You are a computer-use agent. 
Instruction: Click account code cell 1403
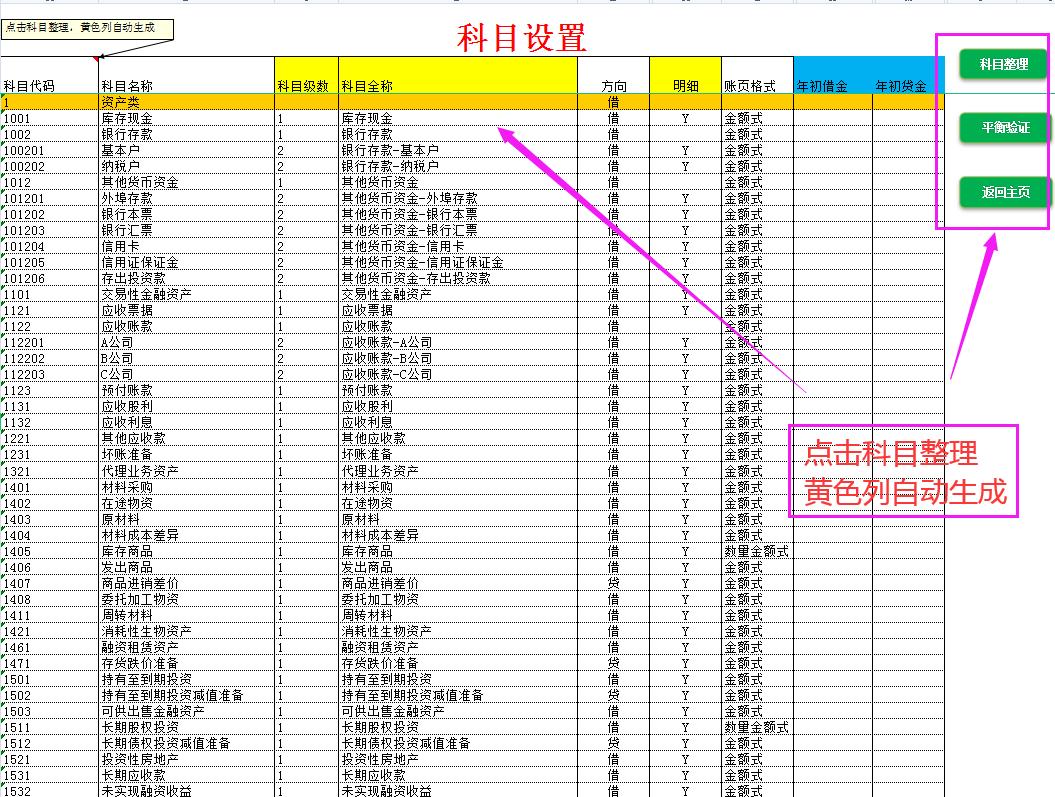pos(50,519)
